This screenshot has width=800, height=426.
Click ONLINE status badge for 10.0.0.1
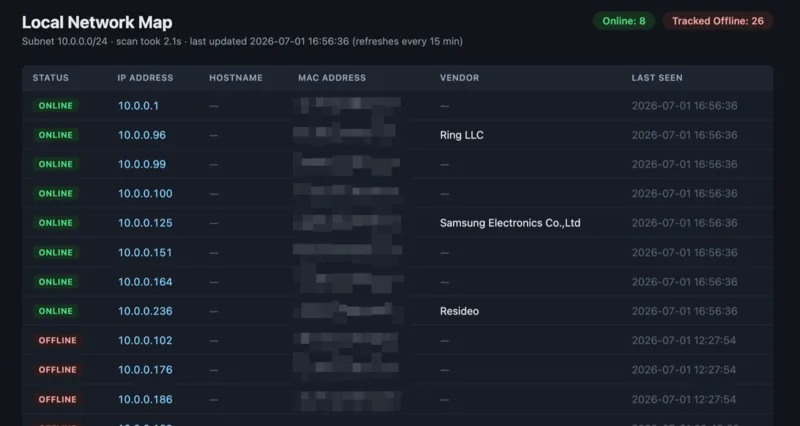pos(56,106)
